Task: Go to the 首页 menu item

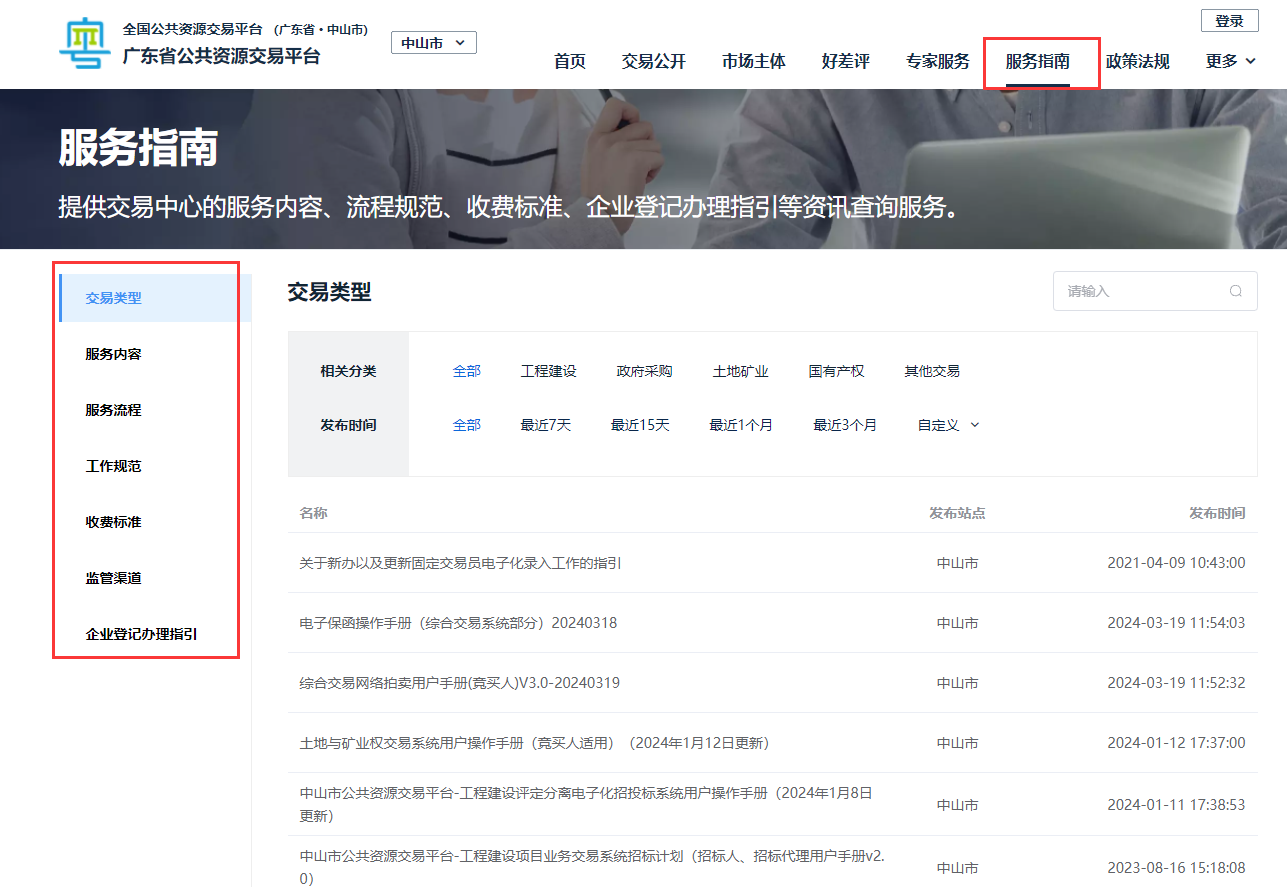Action: (570, 62)
